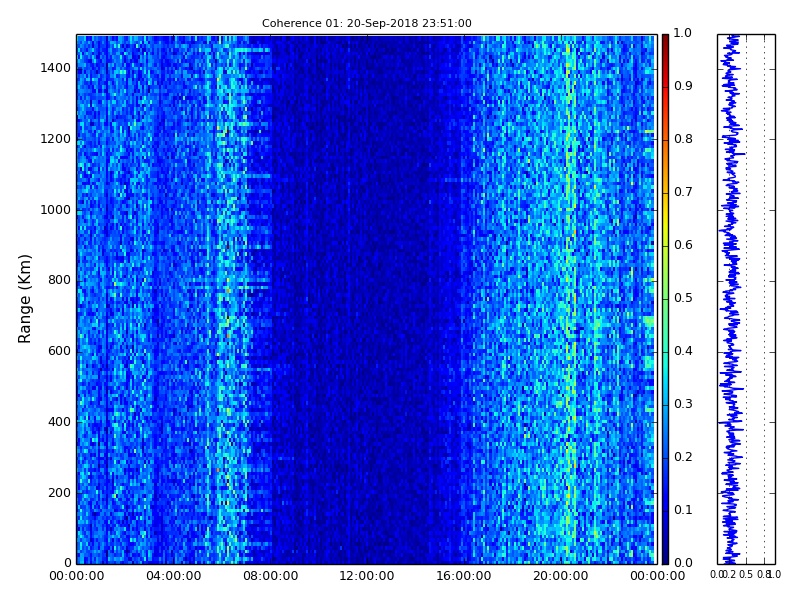Screen dimensions: 800x600
Task: Pick the 1200 range tick label
Action: click(56, 139)
